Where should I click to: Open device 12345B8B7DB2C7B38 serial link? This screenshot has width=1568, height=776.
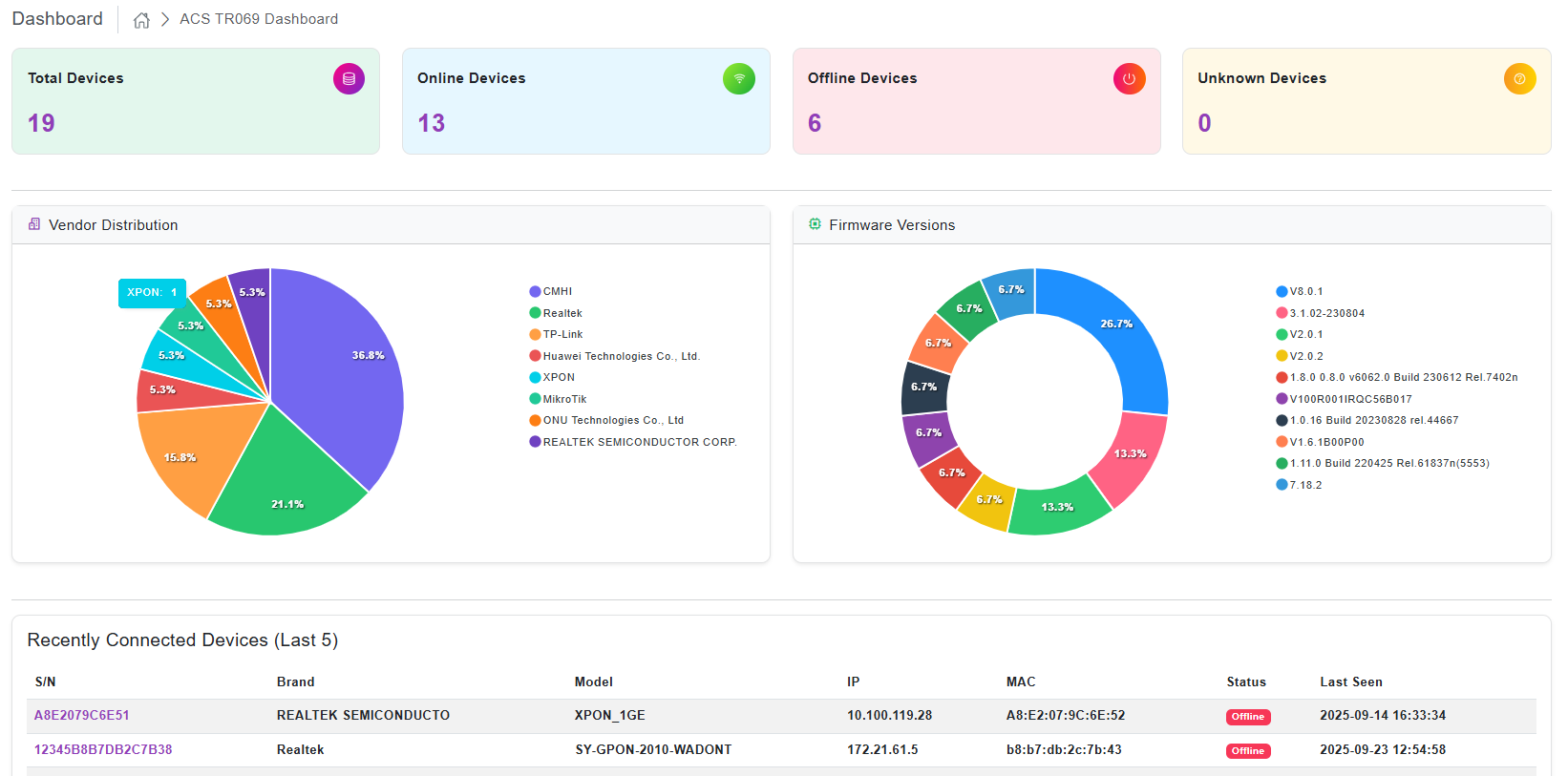point(103,750)
